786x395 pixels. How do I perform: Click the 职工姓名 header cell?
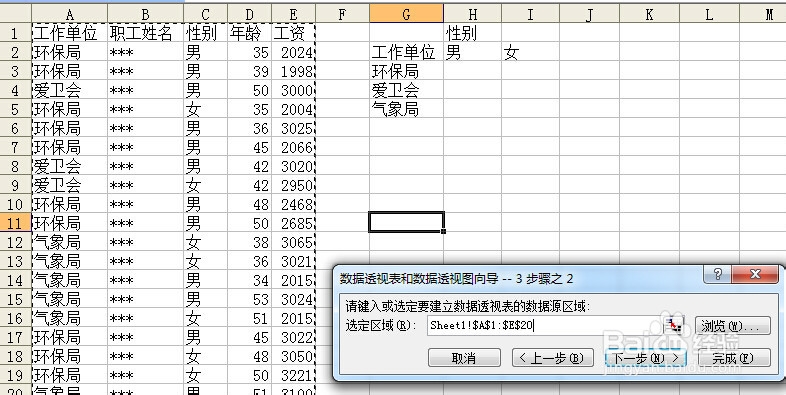(145, 33)
